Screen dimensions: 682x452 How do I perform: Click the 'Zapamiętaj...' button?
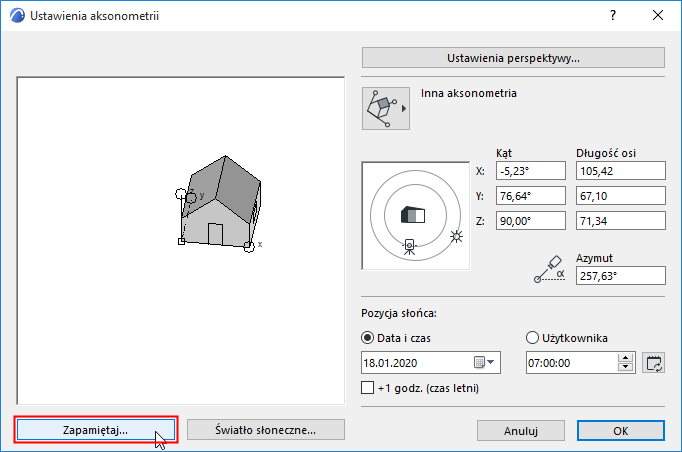tap(95, 430)
